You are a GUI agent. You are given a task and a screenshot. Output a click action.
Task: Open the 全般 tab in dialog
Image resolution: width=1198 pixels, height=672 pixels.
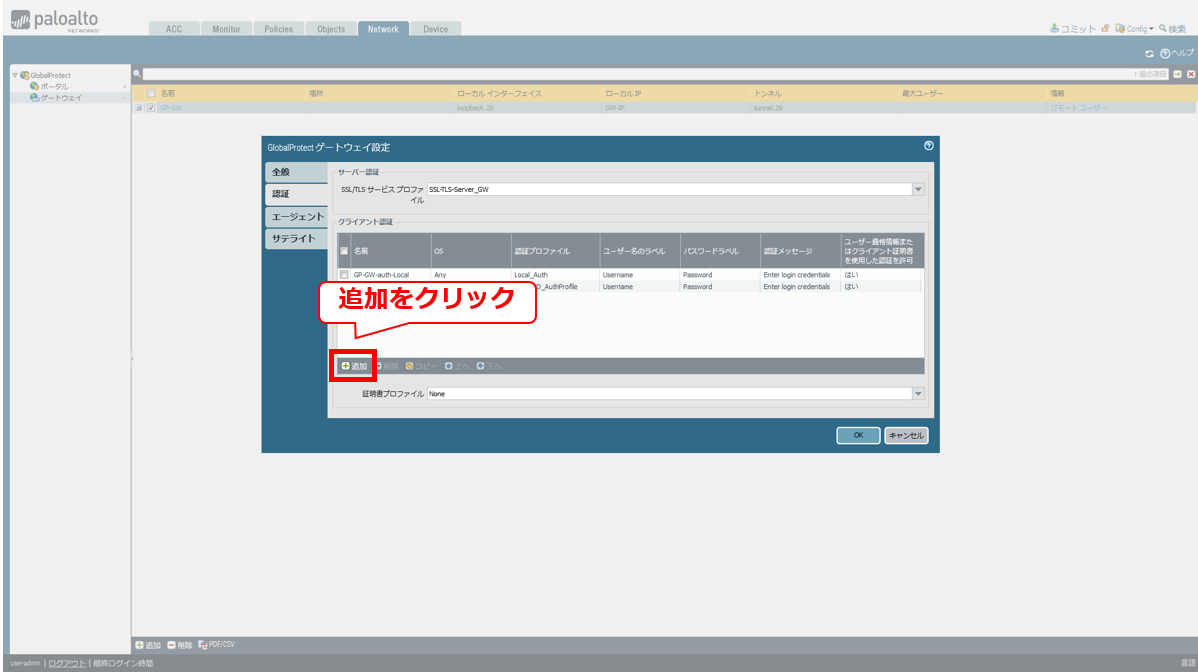[296, 172]
